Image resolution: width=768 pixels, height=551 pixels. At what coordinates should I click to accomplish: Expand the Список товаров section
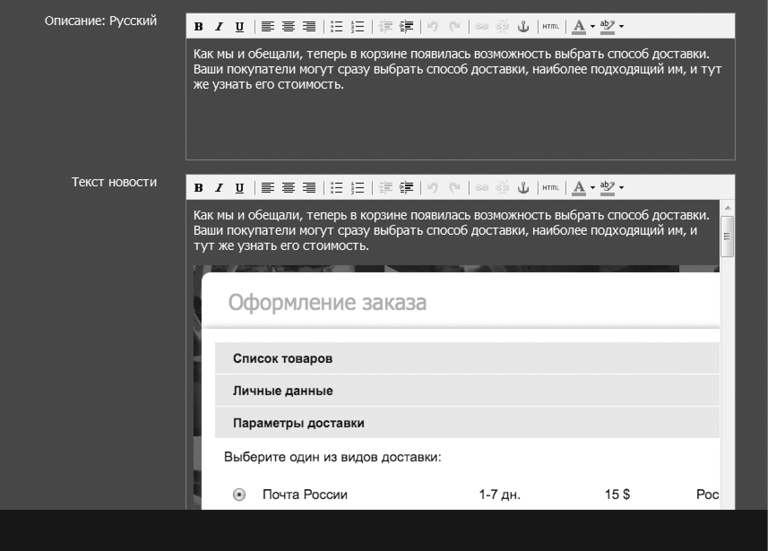click(467, 359)
